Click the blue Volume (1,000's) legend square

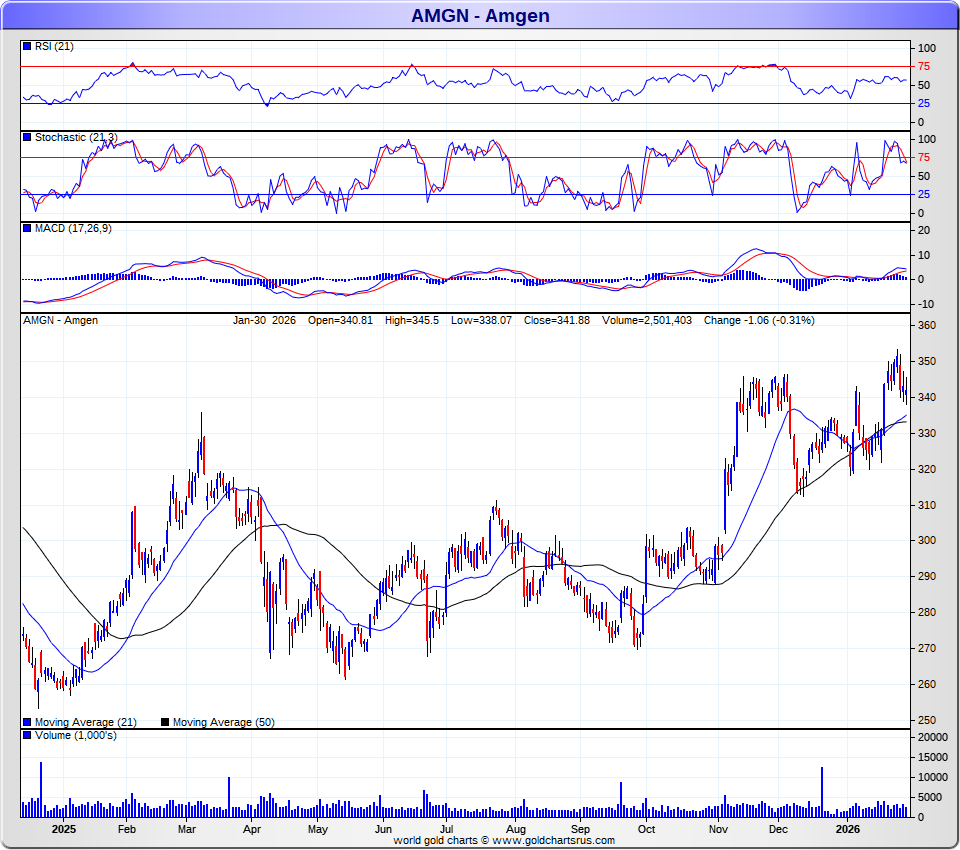[x=27, y=735]
